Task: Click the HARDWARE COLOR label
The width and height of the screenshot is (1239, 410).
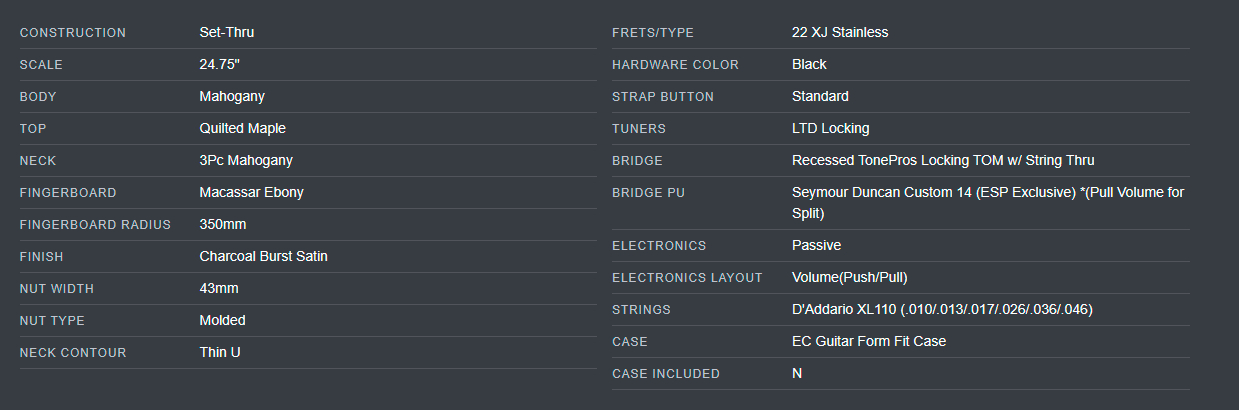Action: (x=675, y=65)
